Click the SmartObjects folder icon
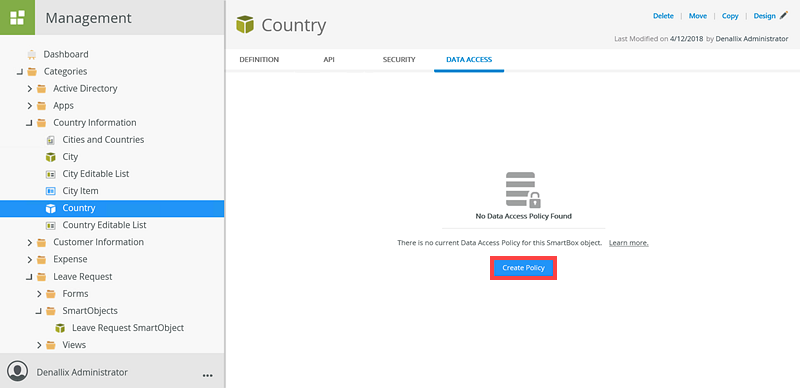Viewport: 800px width, 388px height. tap(51, 311)
